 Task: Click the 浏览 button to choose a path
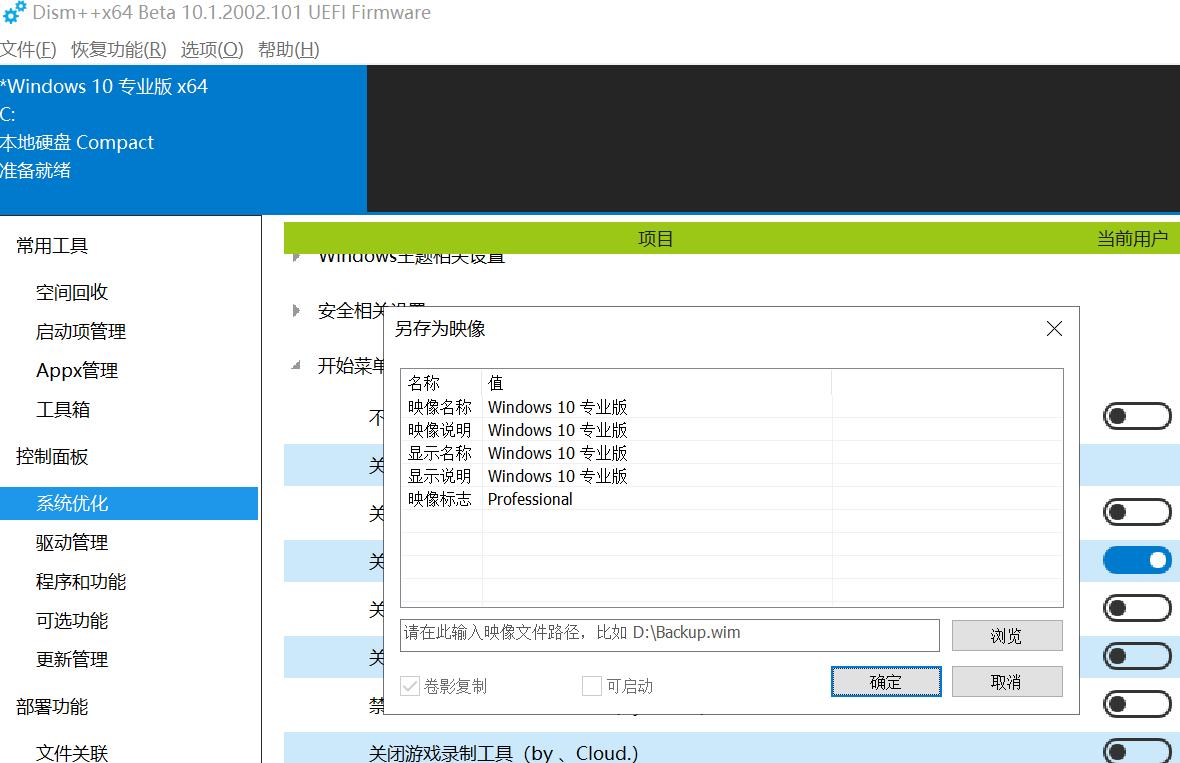click(x=1006, y=635)
